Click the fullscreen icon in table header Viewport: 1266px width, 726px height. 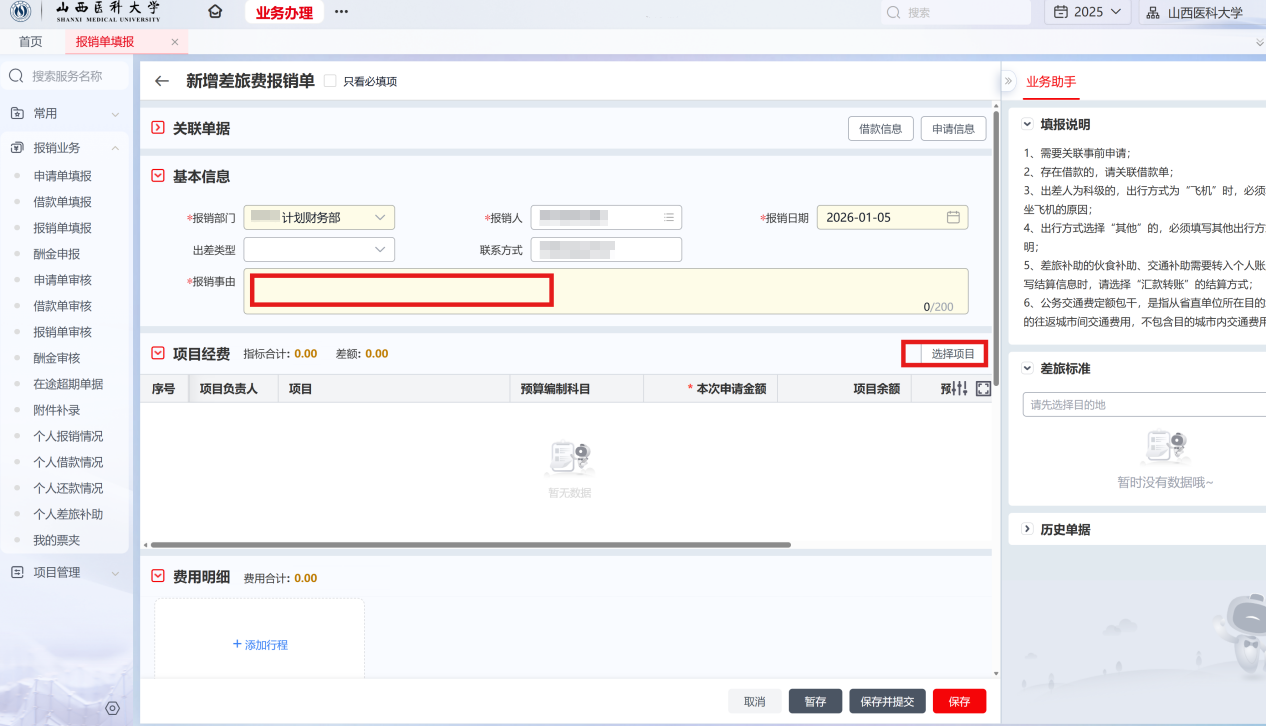pyautogui.click(x=983, y=389)
